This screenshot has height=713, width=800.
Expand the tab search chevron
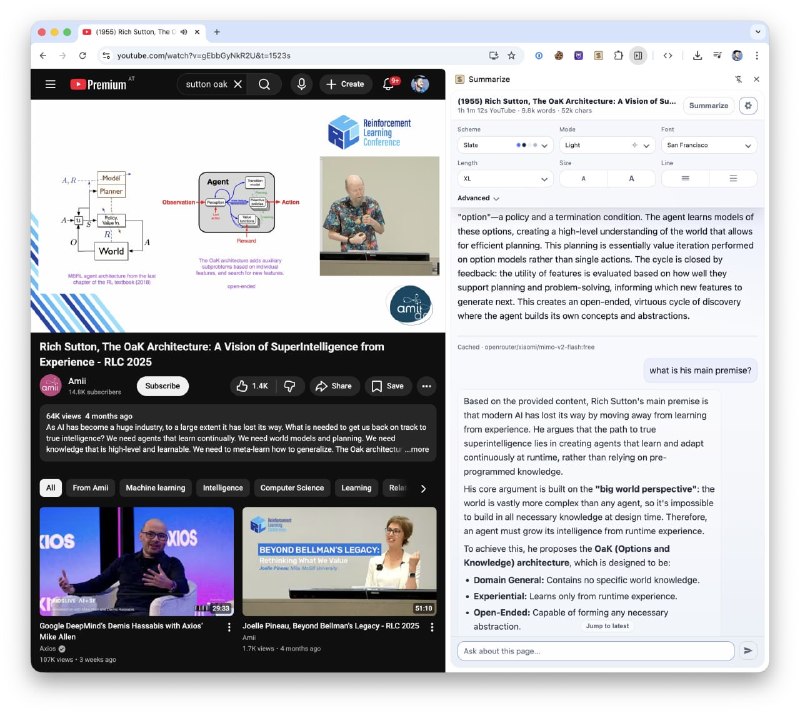click(758, 32)
